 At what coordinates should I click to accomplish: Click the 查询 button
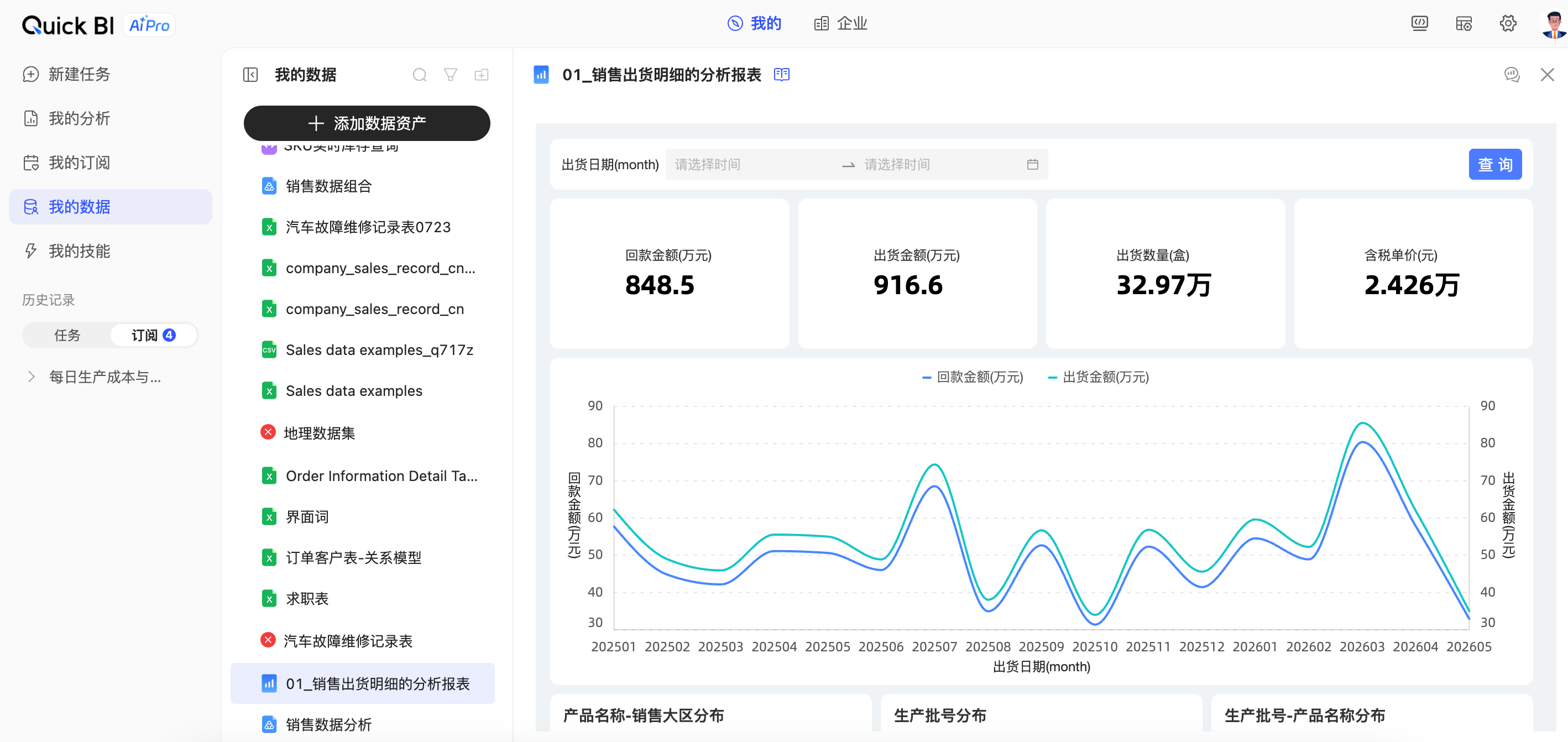point(1495,164)
